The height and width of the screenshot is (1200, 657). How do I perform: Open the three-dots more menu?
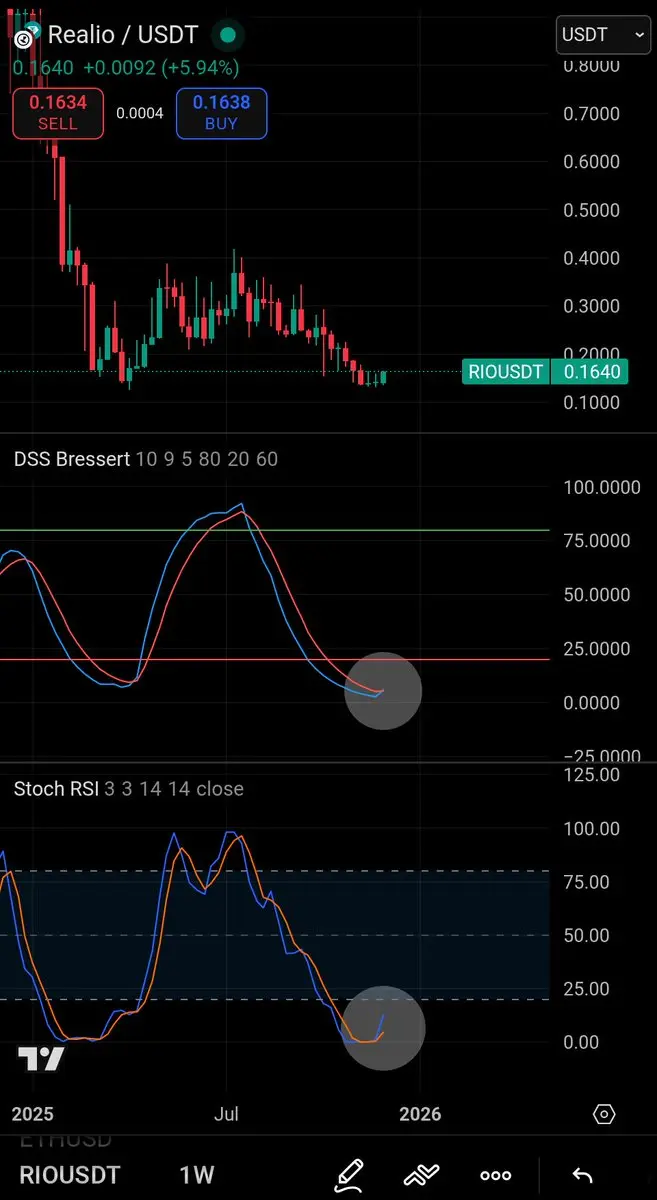[x=496, y=1175]
